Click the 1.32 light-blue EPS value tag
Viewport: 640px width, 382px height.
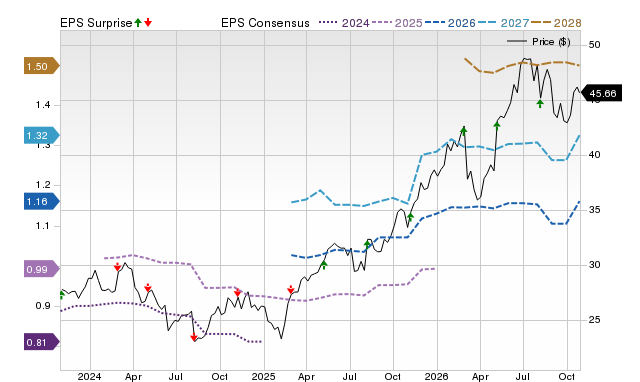click(x=42, y=135)
